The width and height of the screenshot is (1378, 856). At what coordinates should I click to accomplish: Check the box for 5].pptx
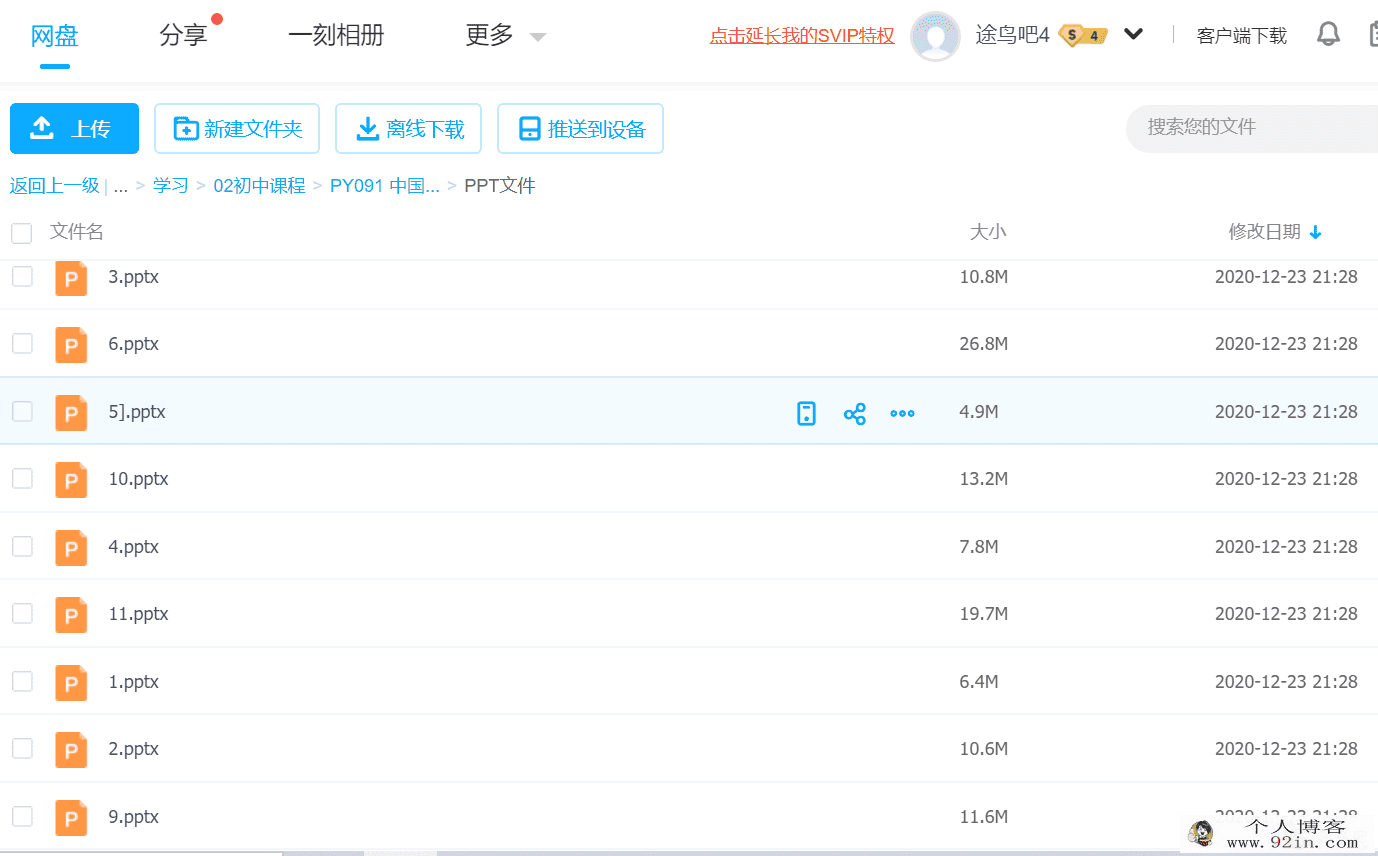22,411
